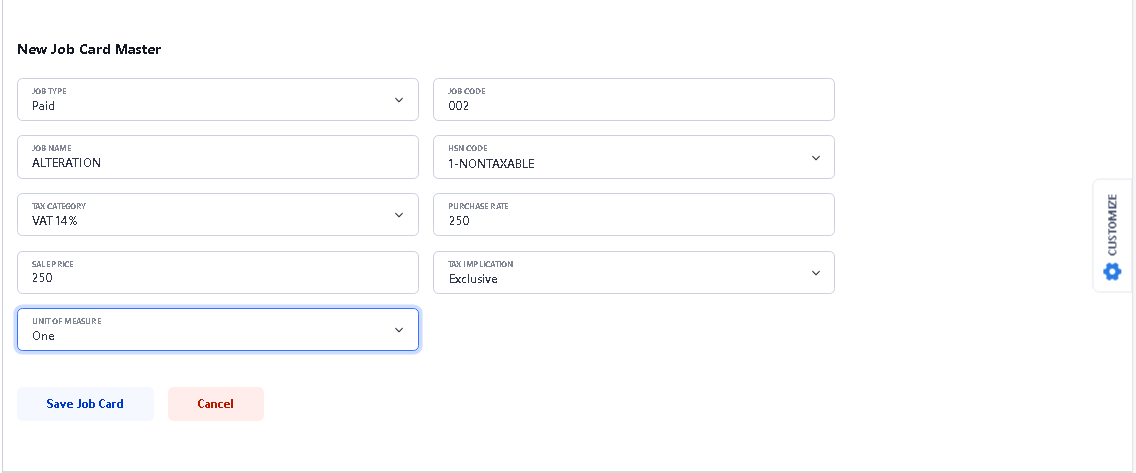This screenshot has height=473, width=1136.
Task: Click the Job Code field label
Action: click(466, 91)
